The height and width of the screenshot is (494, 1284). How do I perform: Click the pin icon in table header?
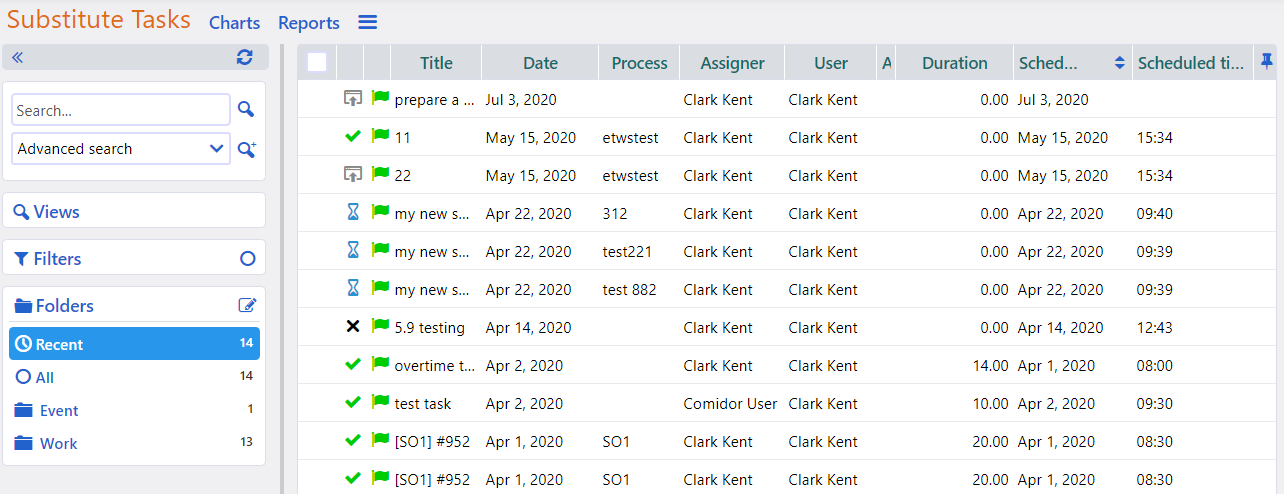(1267, 62)
